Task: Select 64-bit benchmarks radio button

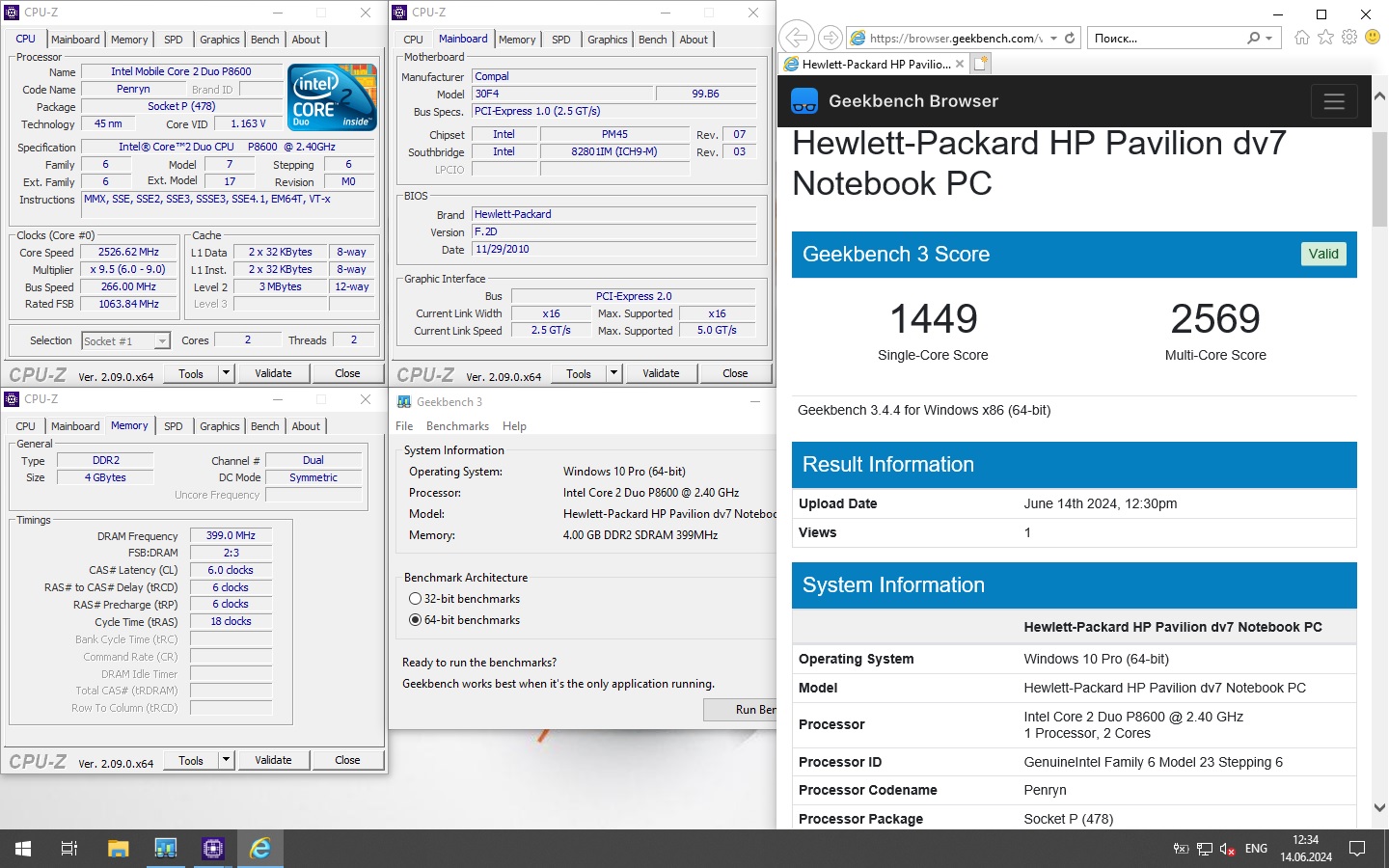Action: point(415,620)
